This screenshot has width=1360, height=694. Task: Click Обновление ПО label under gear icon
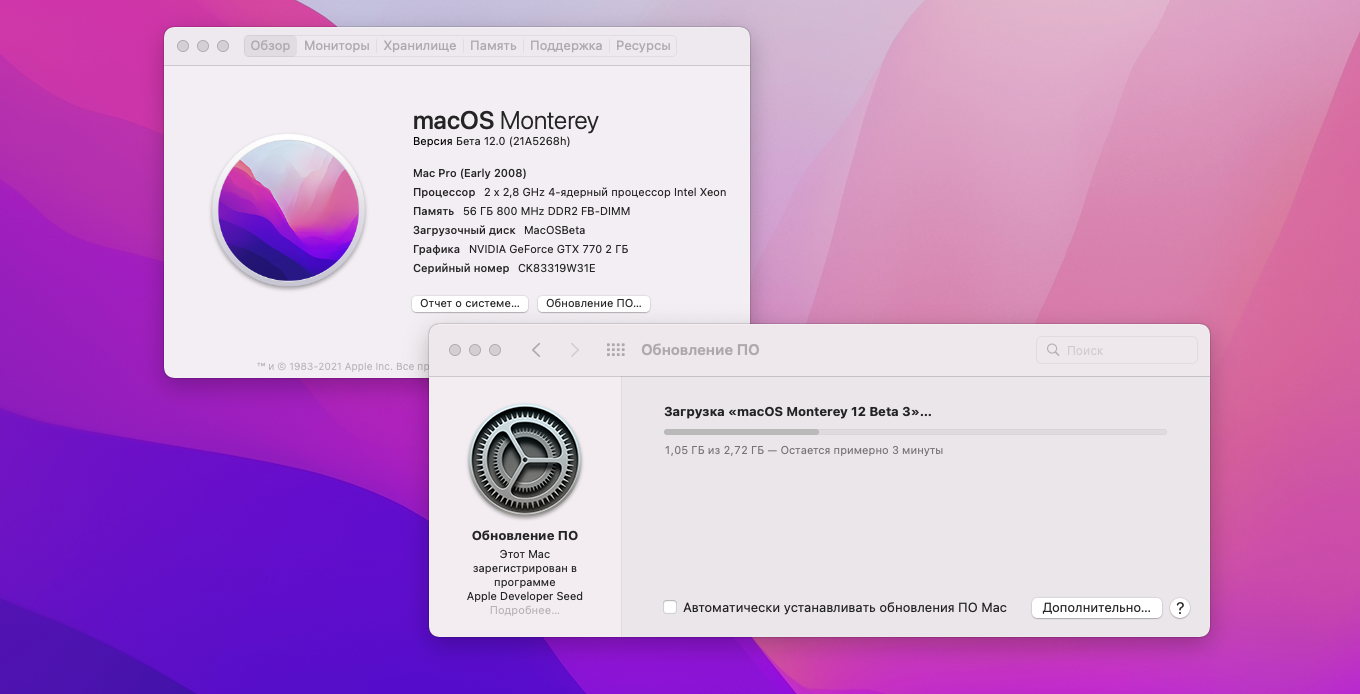(x=525, y=535)
